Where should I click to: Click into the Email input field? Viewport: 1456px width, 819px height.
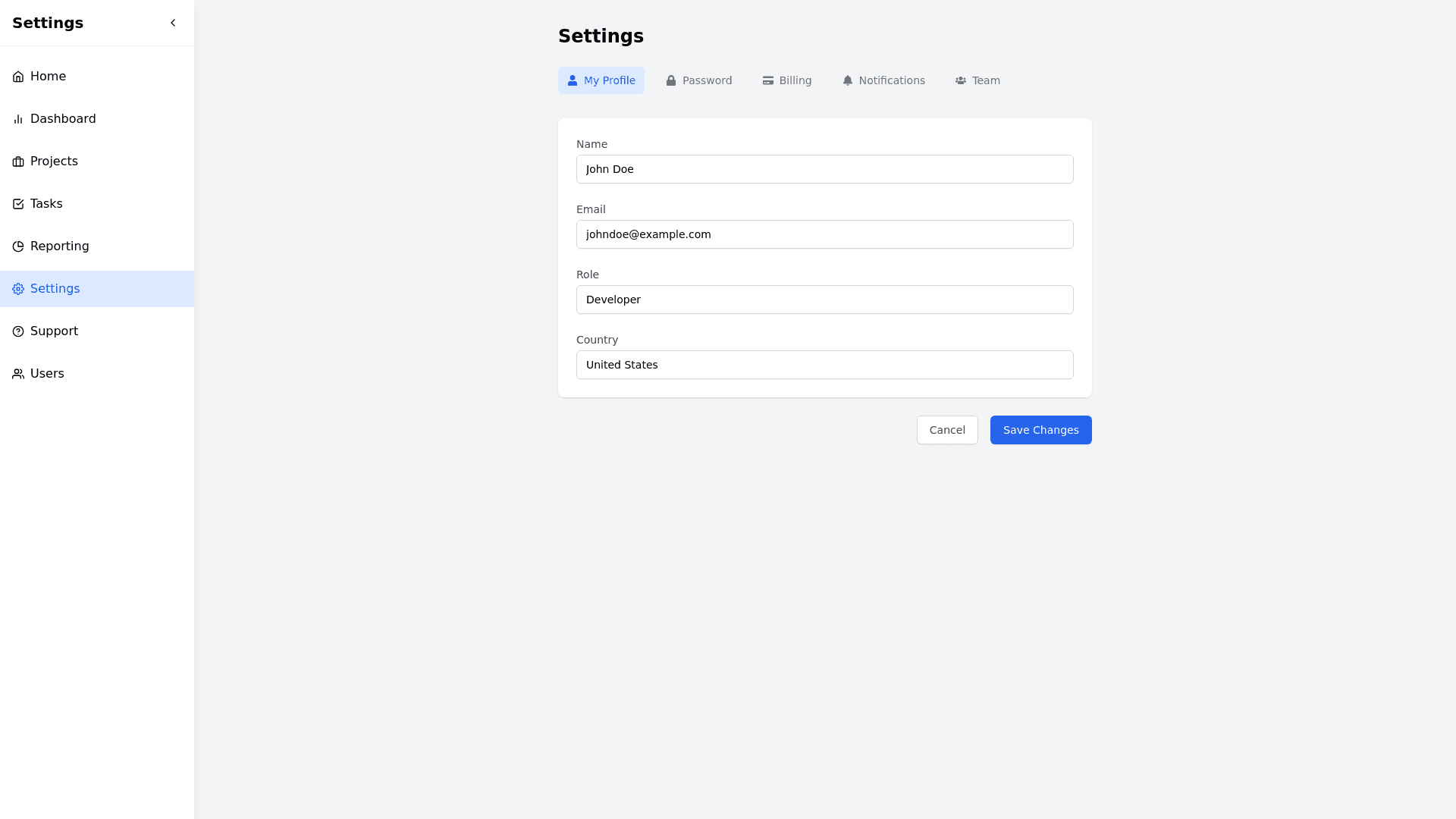click(x=824, y=234)
